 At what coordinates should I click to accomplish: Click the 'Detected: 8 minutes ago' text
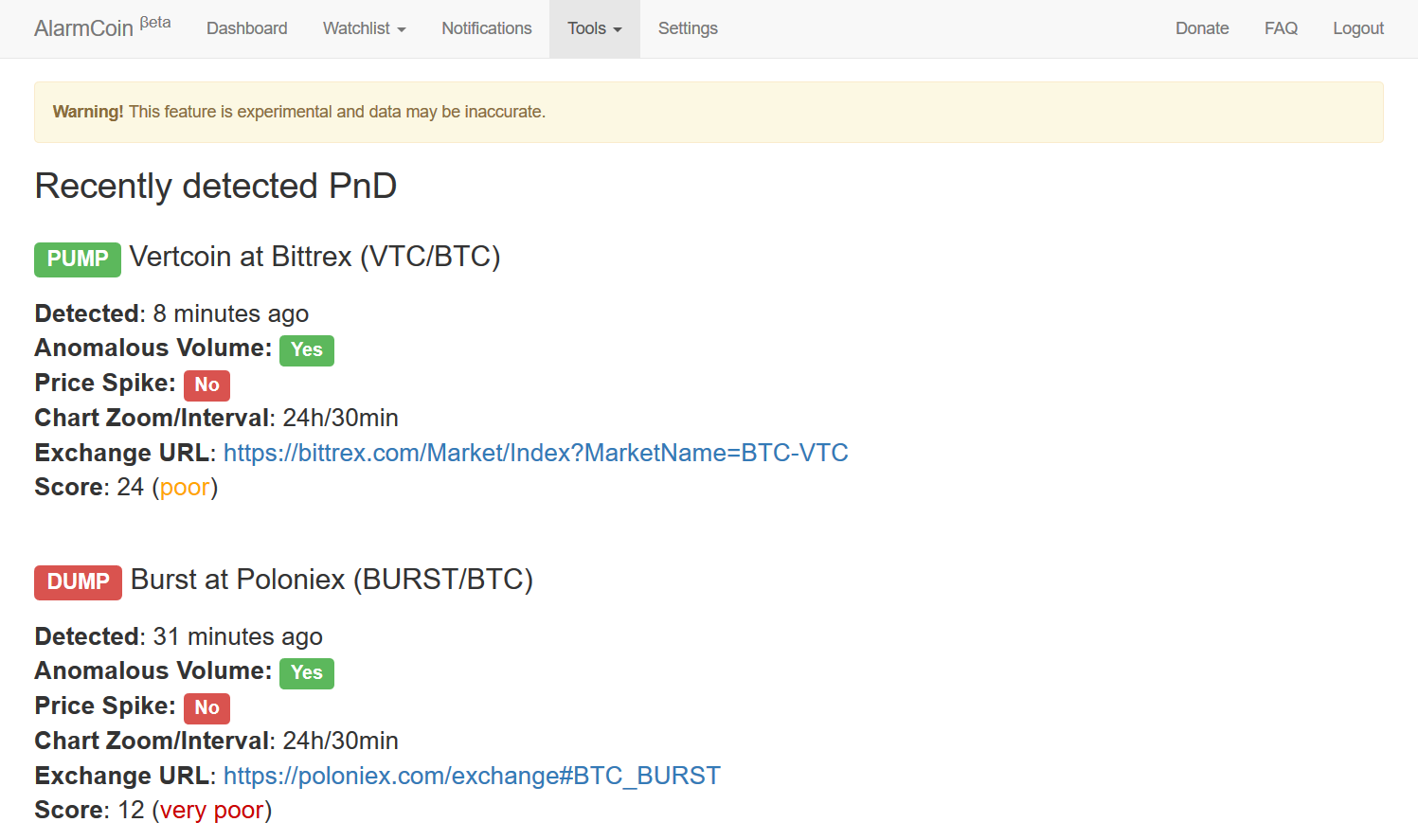[171, 313]
